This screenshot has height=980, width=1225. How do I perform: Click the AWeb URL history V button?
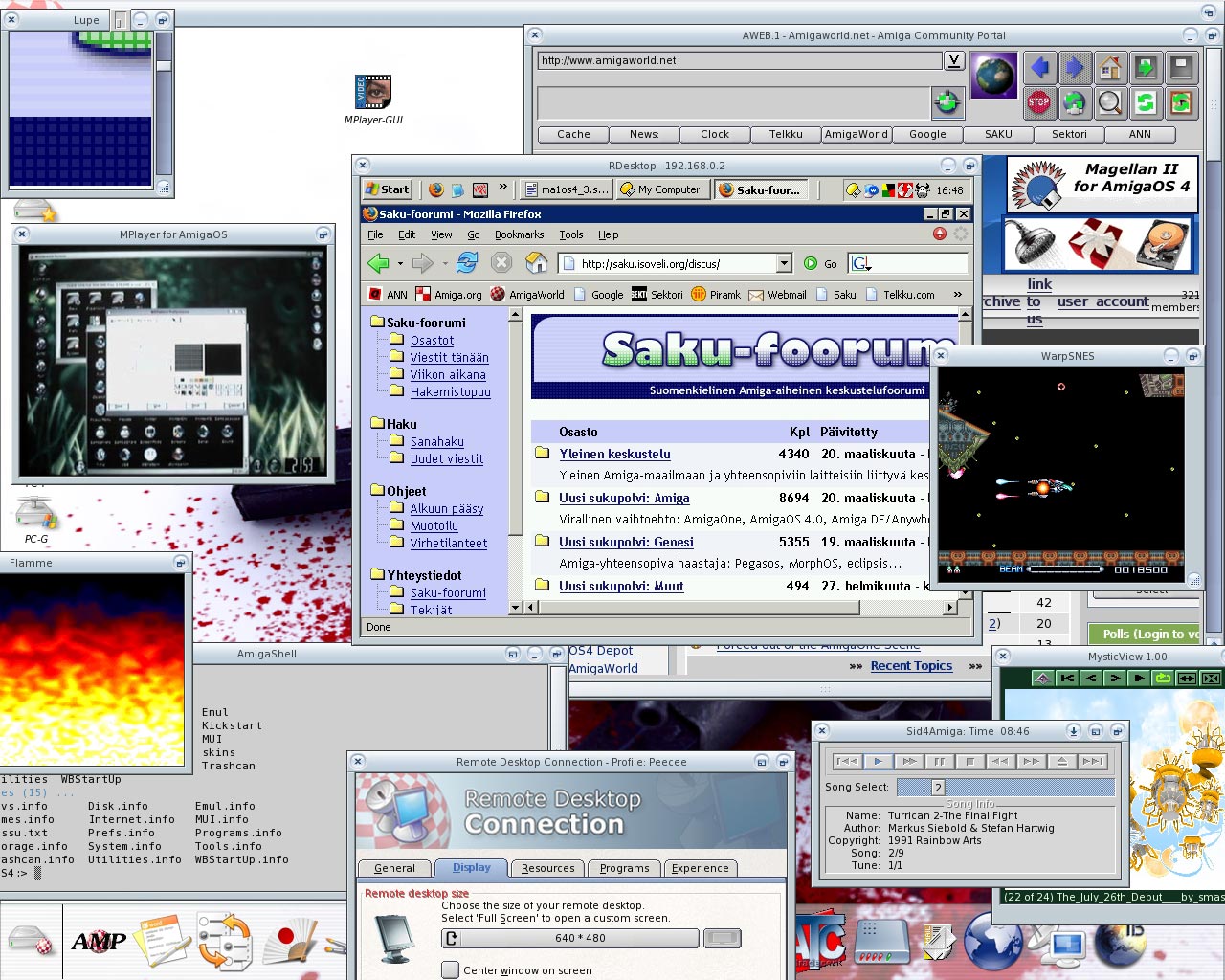(954, 61)
